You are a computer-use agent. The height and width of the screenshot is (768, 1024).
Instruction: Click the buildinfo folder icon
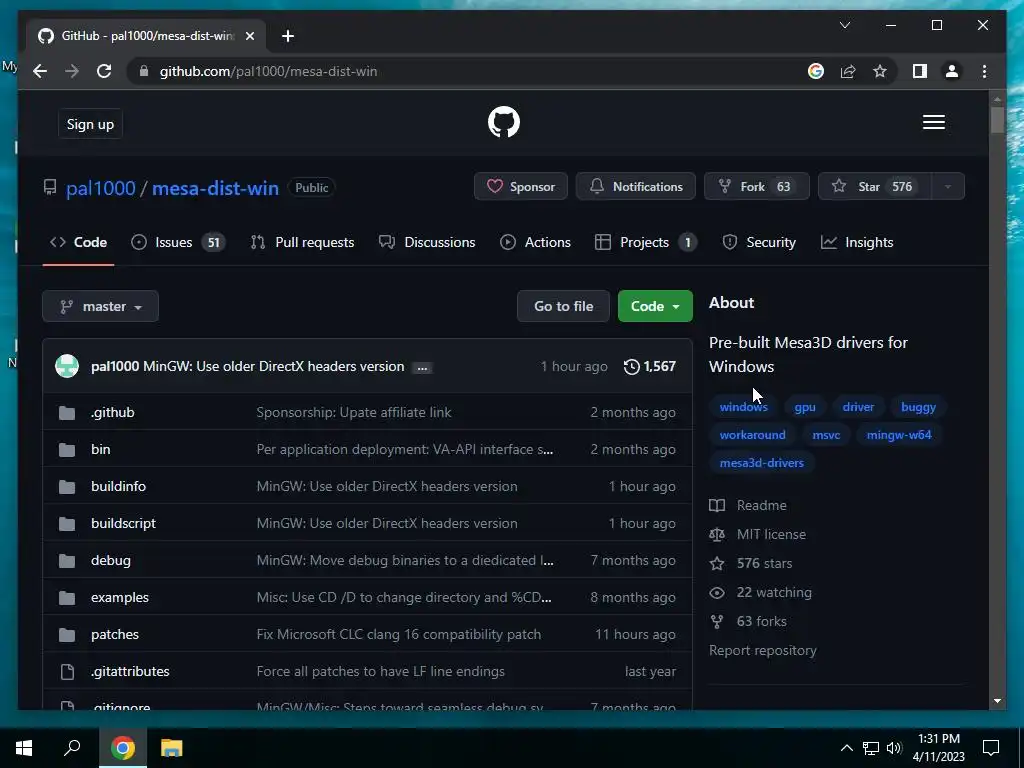point(67,487)
